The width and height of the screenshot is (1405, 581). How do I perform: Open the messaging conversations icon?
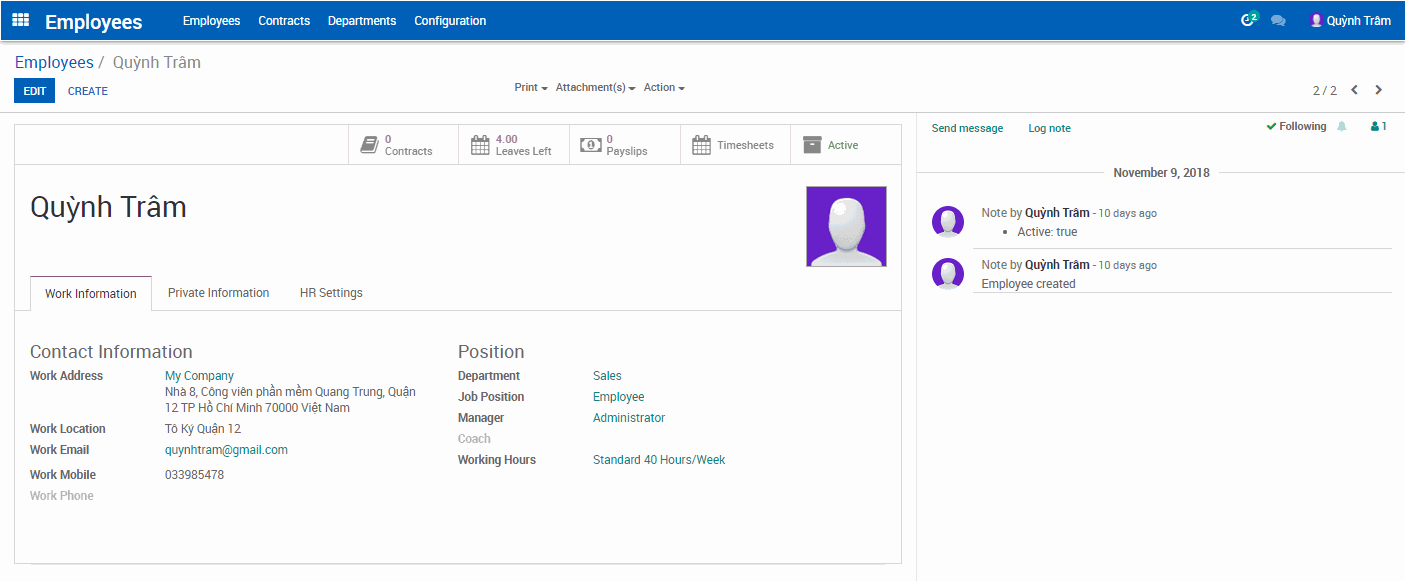(1278, 19)
